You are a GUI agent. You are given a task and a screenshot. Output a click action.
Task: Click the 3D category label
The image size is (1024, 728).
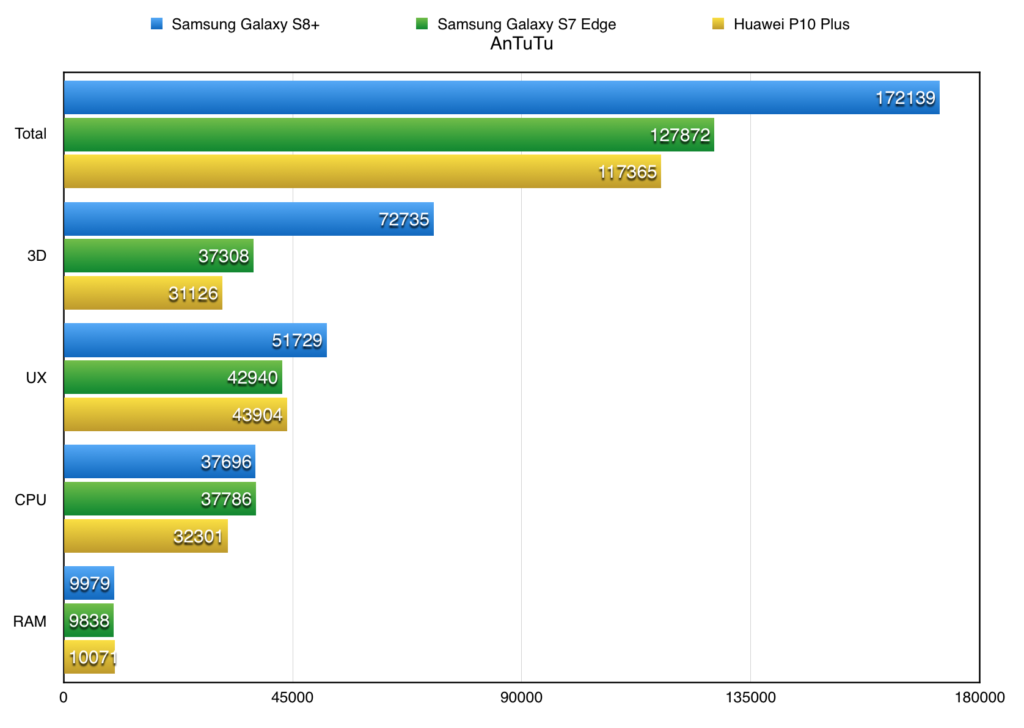37,256
